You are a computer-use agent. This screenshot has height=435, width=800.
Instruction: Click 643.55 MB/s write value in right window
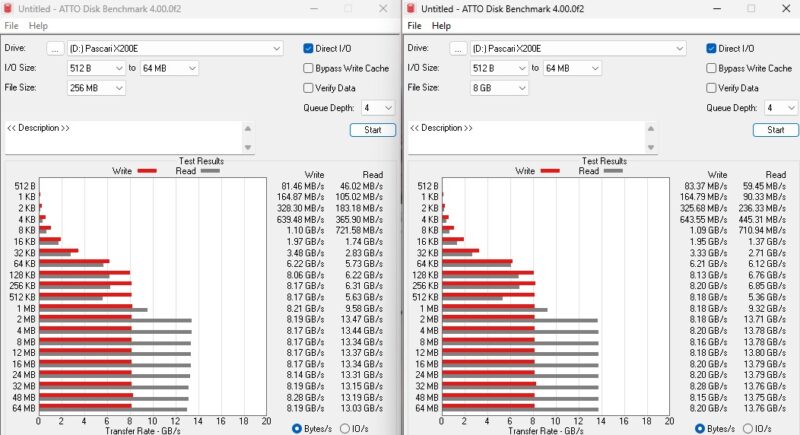(x=703, y=219)
